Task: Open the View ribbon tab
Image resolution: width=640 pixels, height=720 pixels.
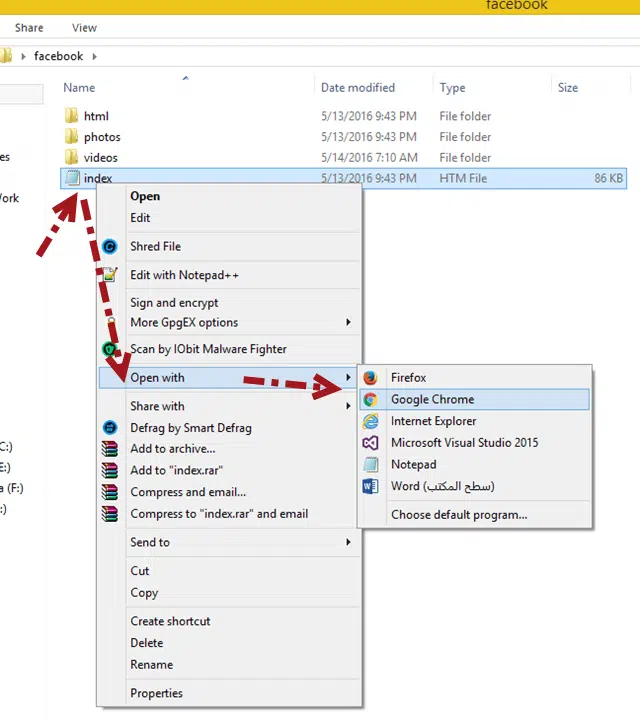Action: pyautogui.click(x=84, y=28)
